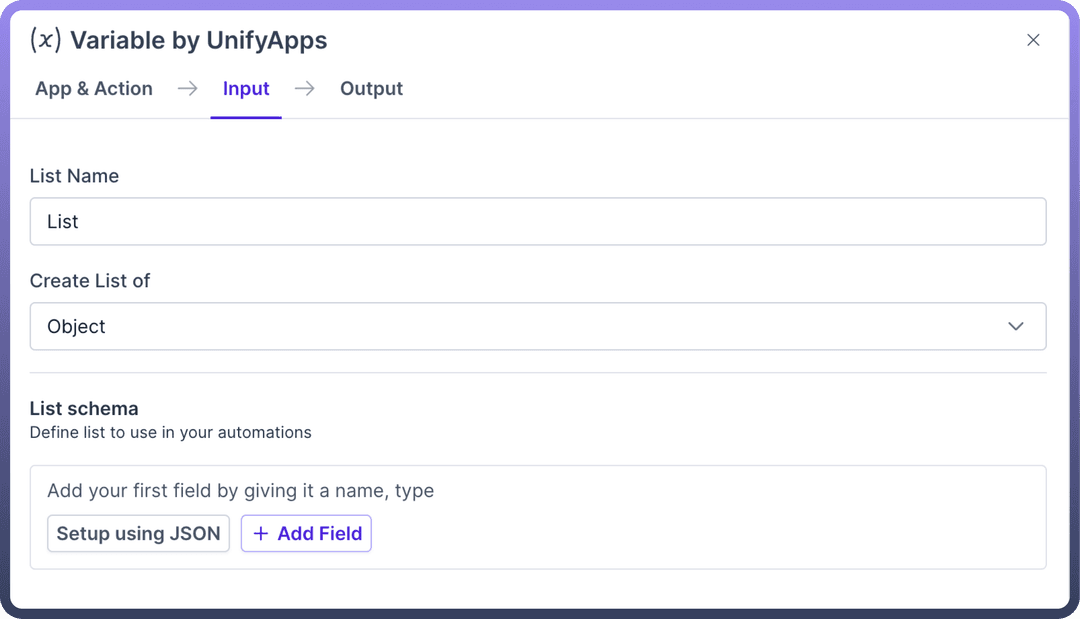Close the Variable by UnifyApps dialog
The image size is (1080, 619).
1033,40
